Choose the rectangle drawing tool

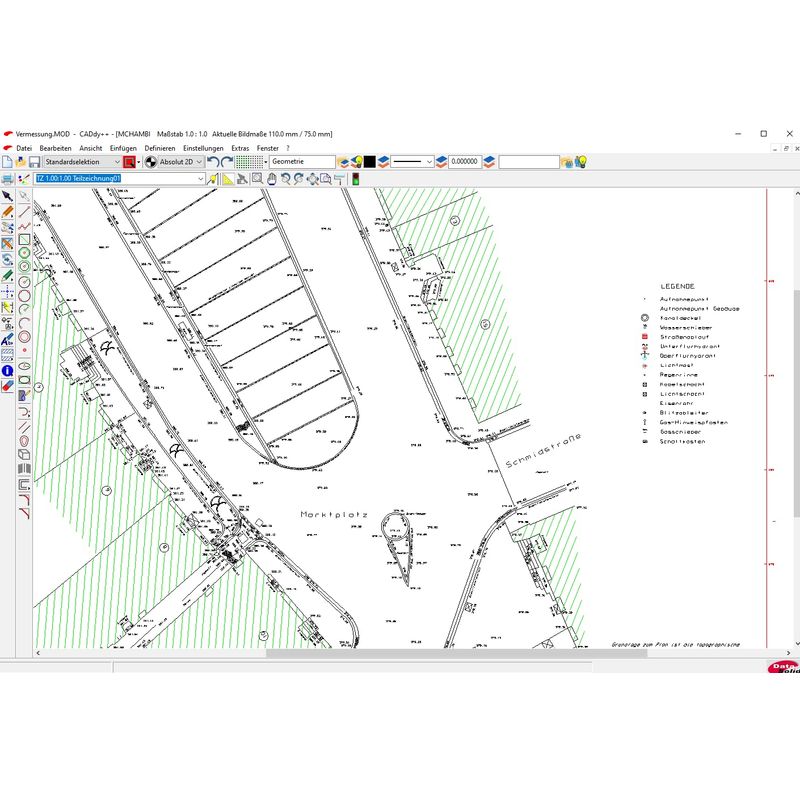tap(24, 239)
